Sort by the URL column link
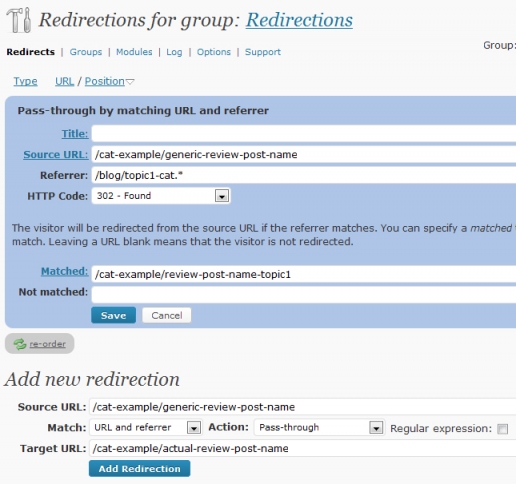Screen dimensions: 516x484 point(64,81)
